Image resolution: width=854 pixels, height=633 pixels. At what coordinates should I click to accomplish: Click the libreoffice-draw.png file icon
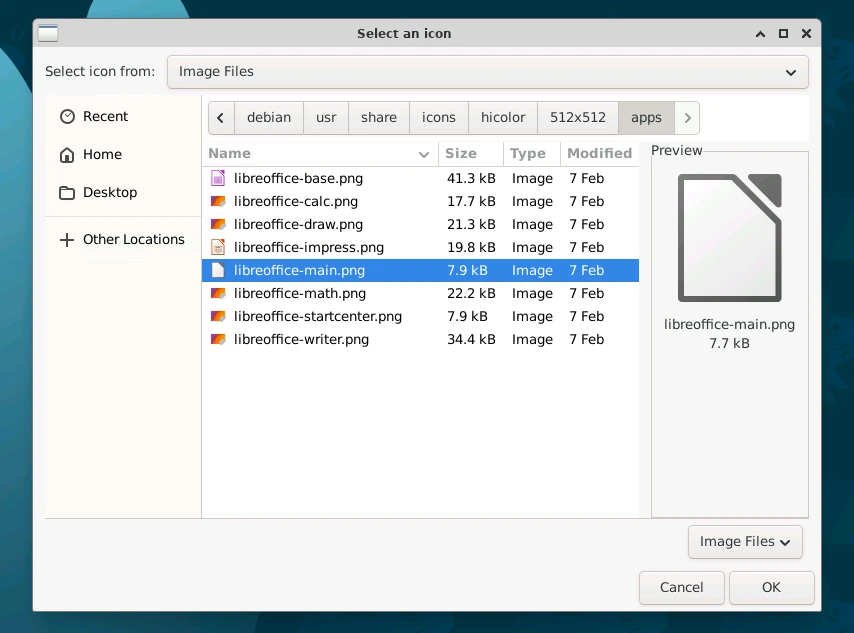(218, 224)
